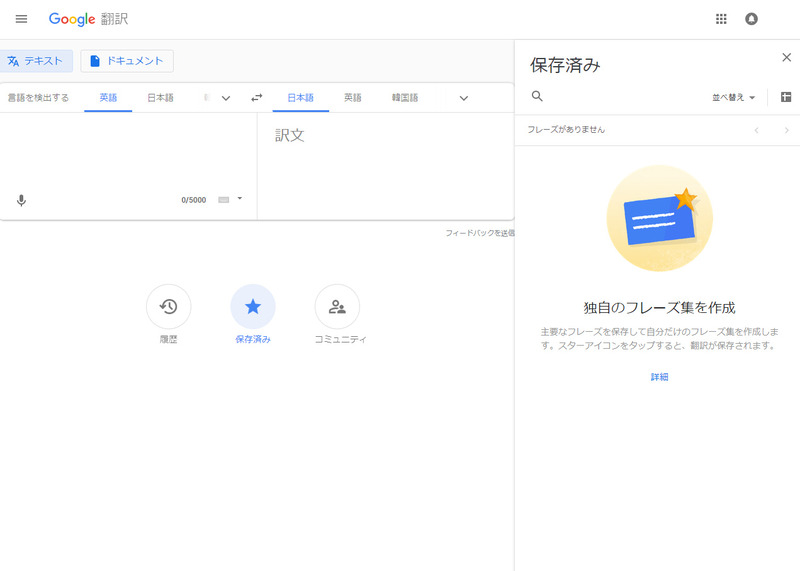
Task: Select 日本語 as target language
Action: (301, 97)
